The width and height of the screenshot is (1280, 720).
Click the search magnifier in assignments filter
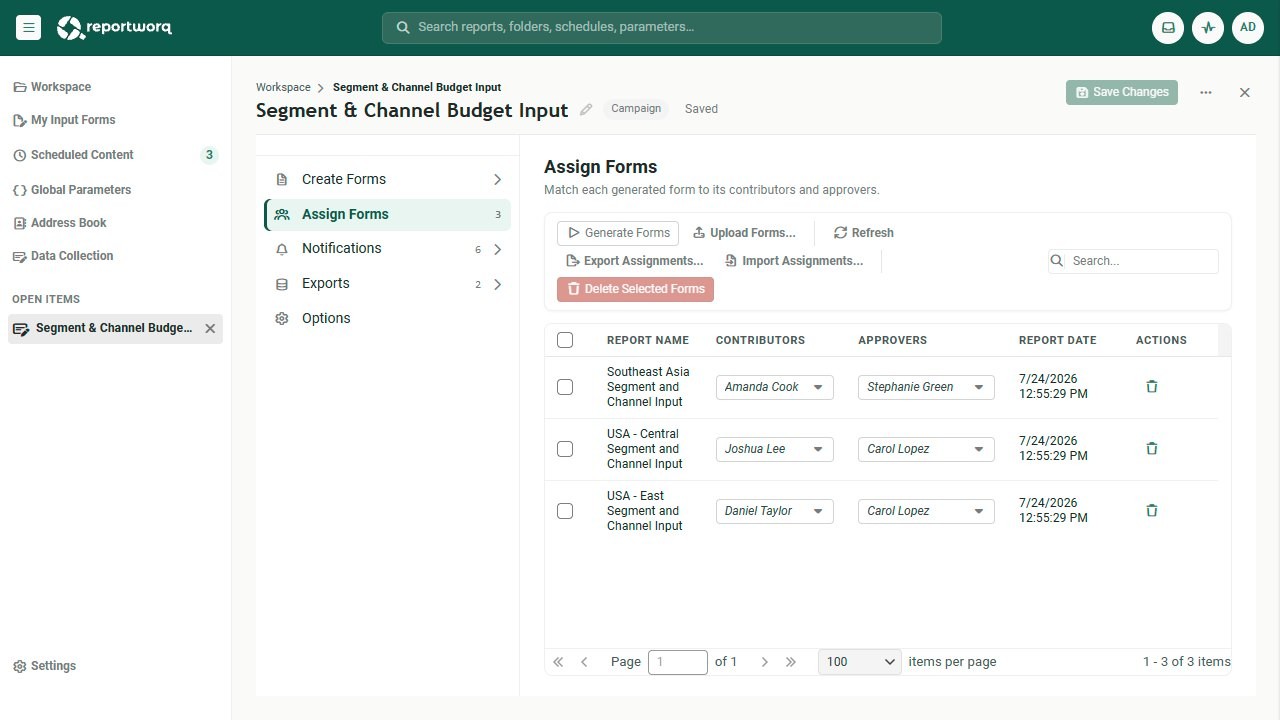point(1057,261)
